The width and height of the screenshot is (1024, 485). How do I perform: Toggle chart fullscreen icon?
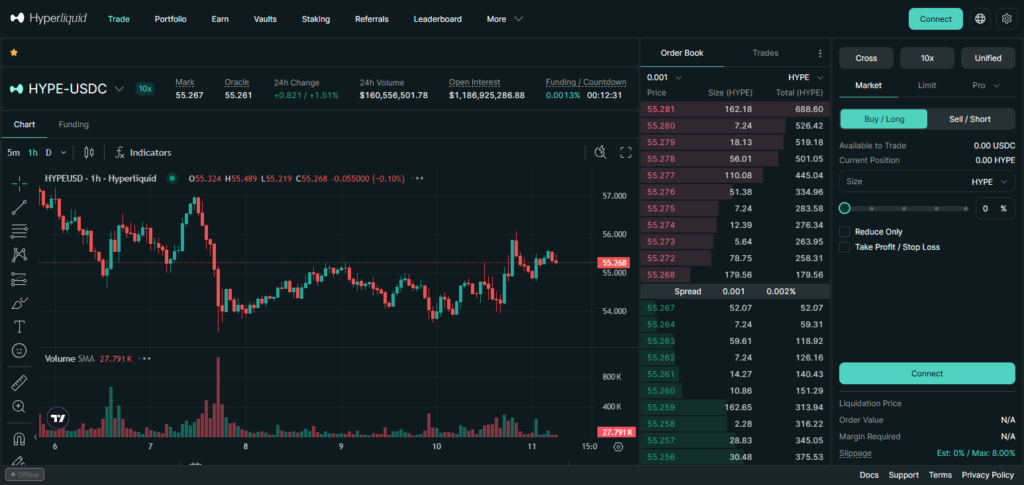point(626,152)
